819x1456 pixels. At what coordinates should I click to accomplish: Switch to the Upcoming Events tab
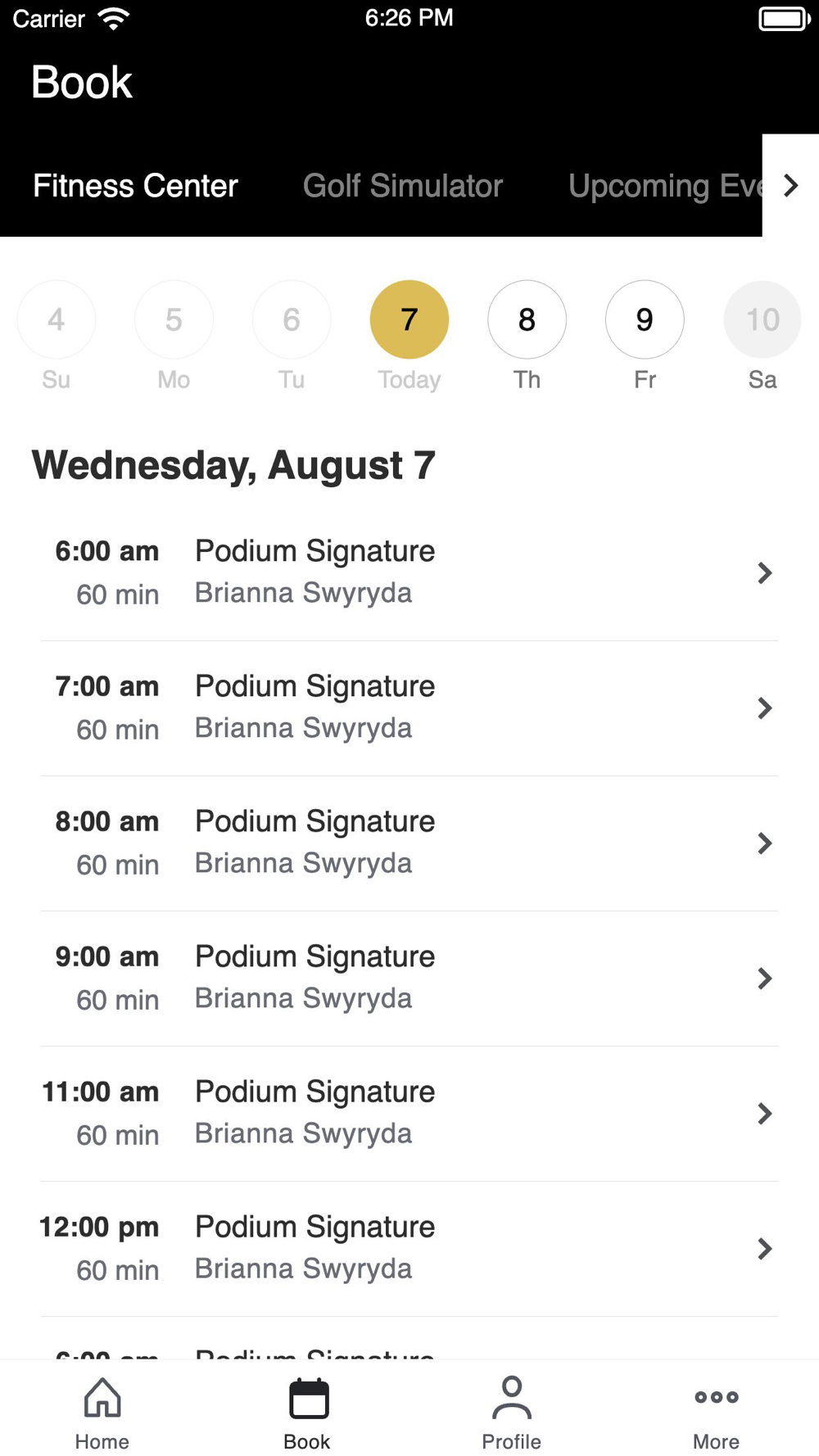click(665, 186)
